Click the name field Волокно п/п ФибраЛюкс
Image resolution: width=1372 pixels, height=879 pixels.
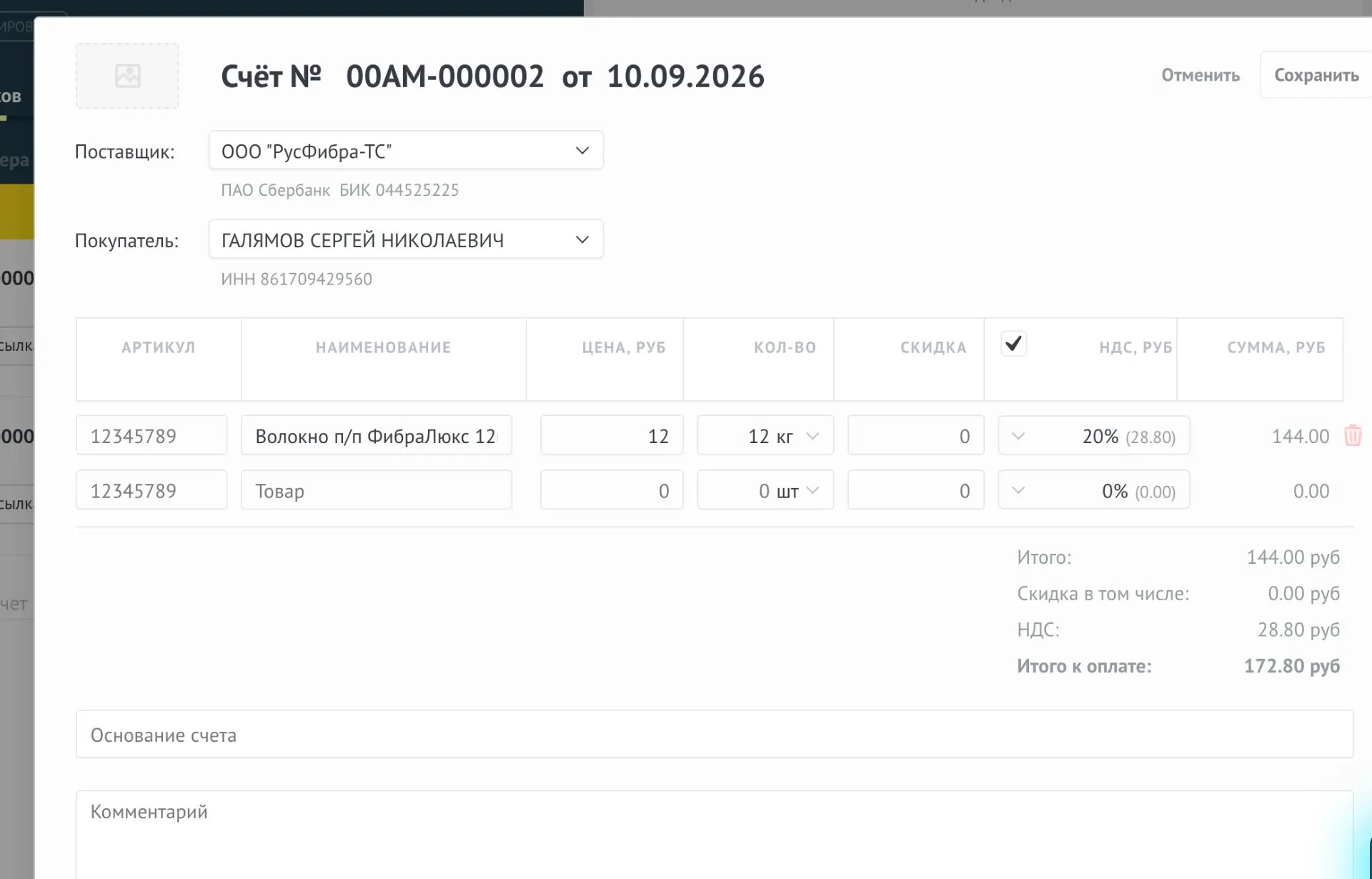(x=377, y=435)
